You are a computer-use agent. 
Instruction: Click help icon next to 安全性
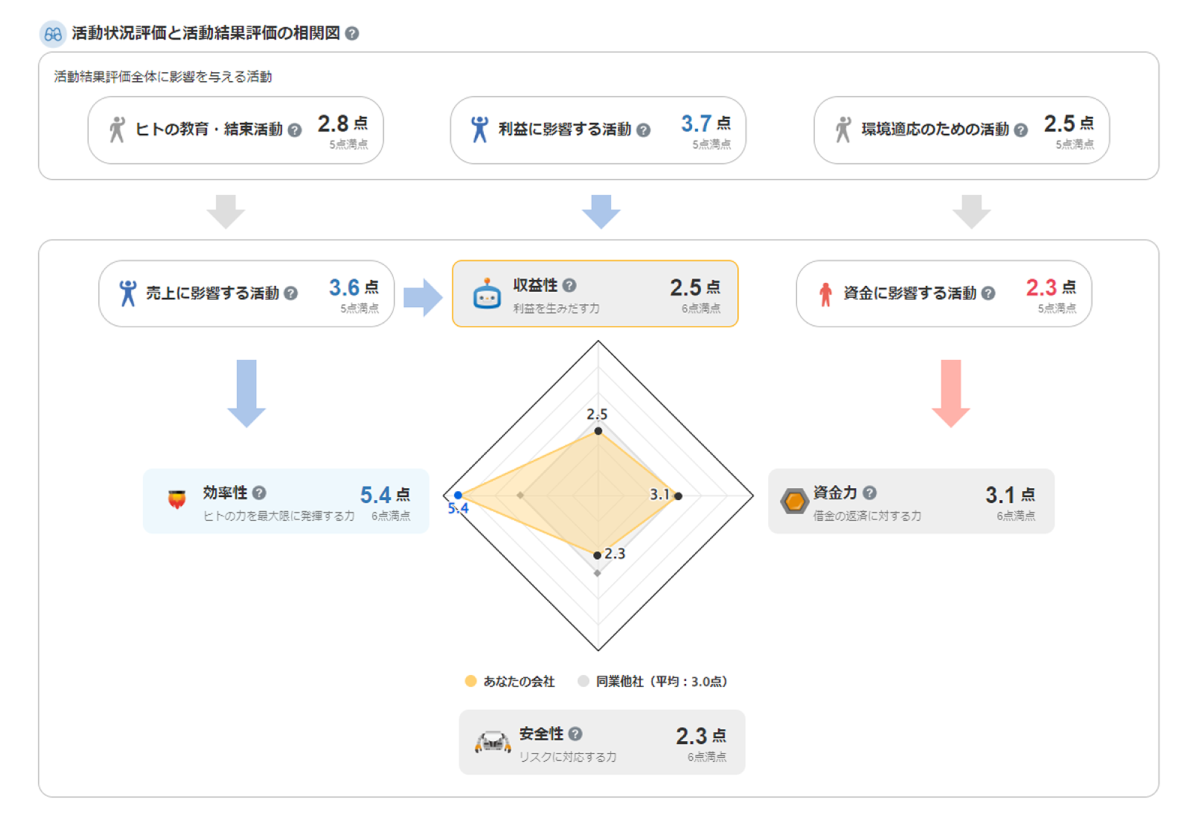(x=575, y=734)
